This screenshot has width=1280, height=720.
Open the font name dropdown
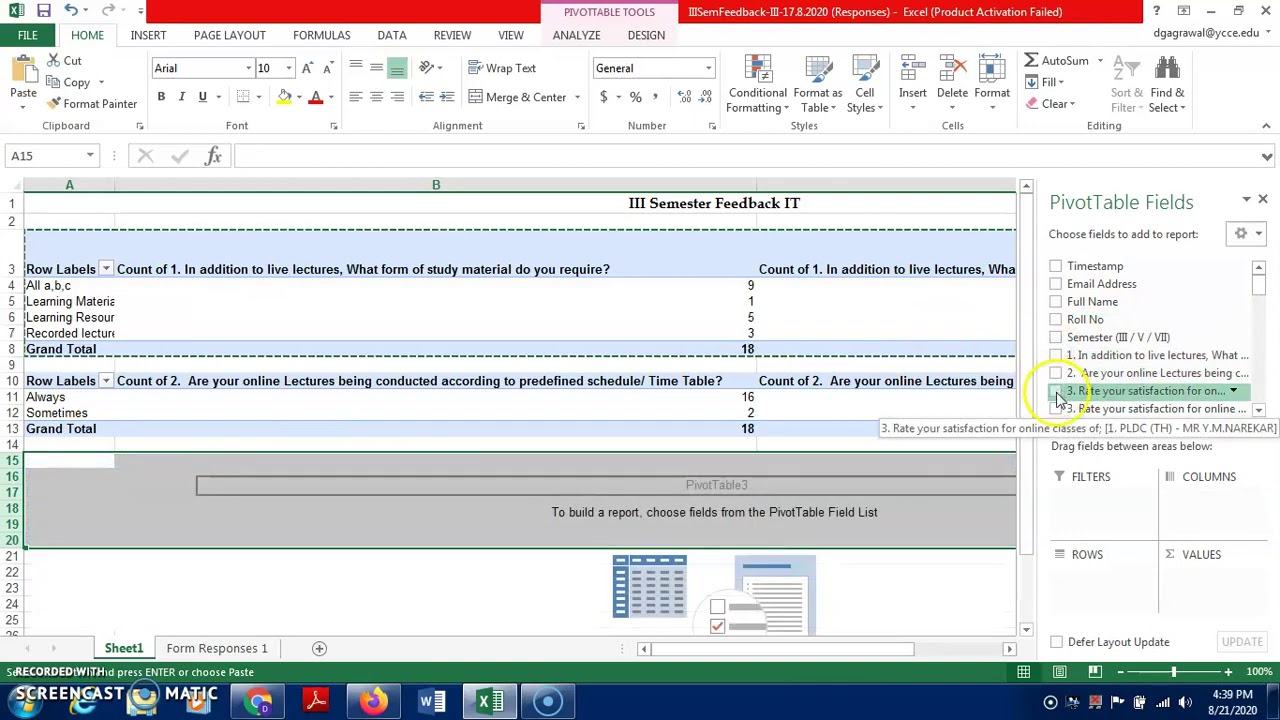(x=248, y=68)
